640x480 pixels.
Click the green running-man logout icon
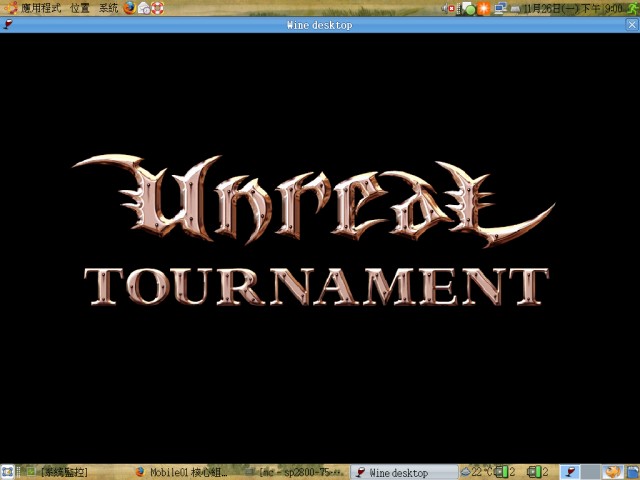click(x=633, y=8)
